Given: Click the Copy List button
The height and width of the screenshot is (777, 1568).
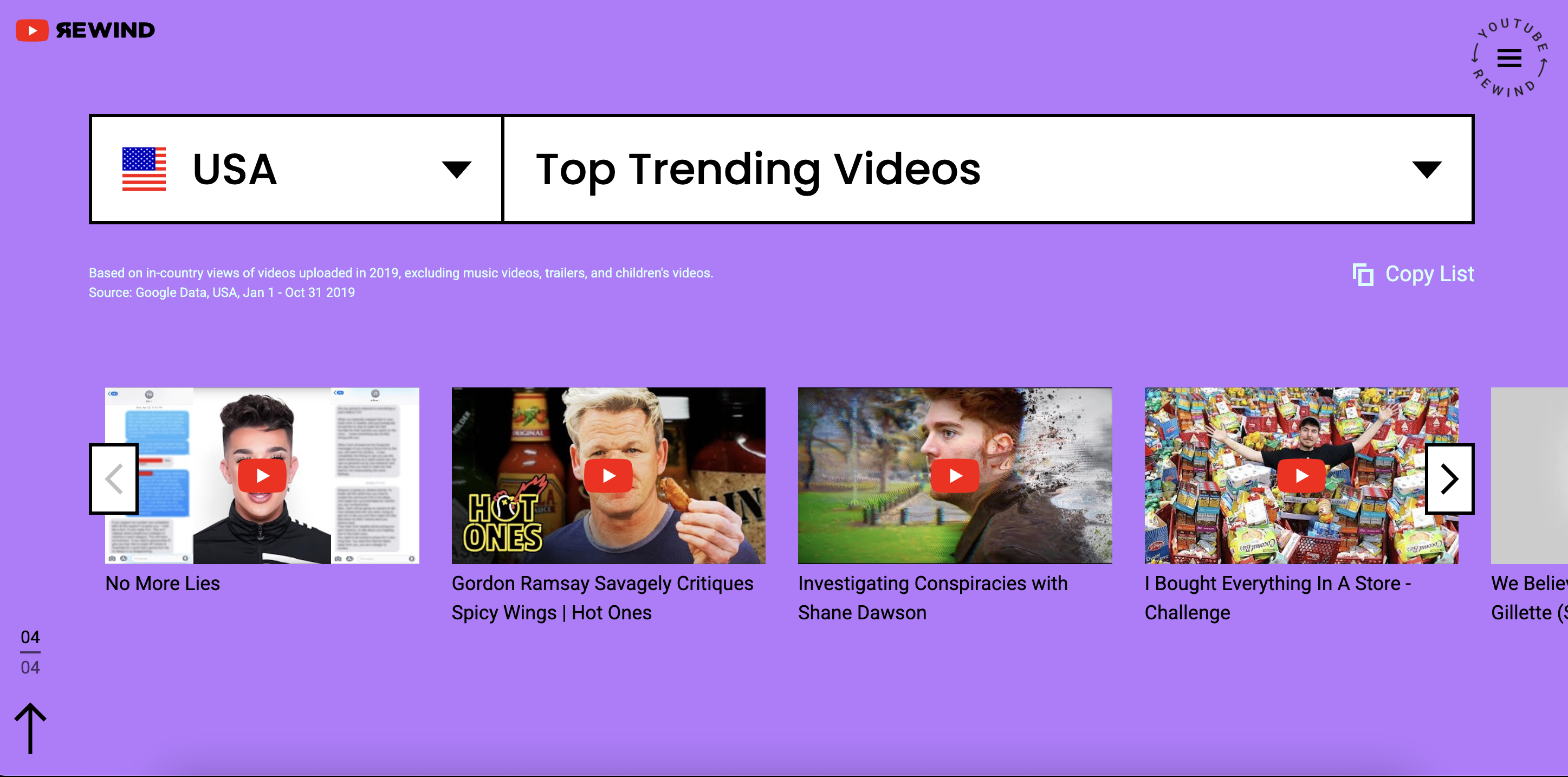Looking at the screenshot, I should 1414,274.
